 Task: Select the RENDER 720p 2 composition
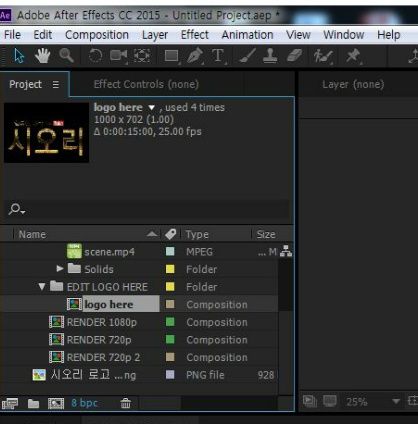103,357
